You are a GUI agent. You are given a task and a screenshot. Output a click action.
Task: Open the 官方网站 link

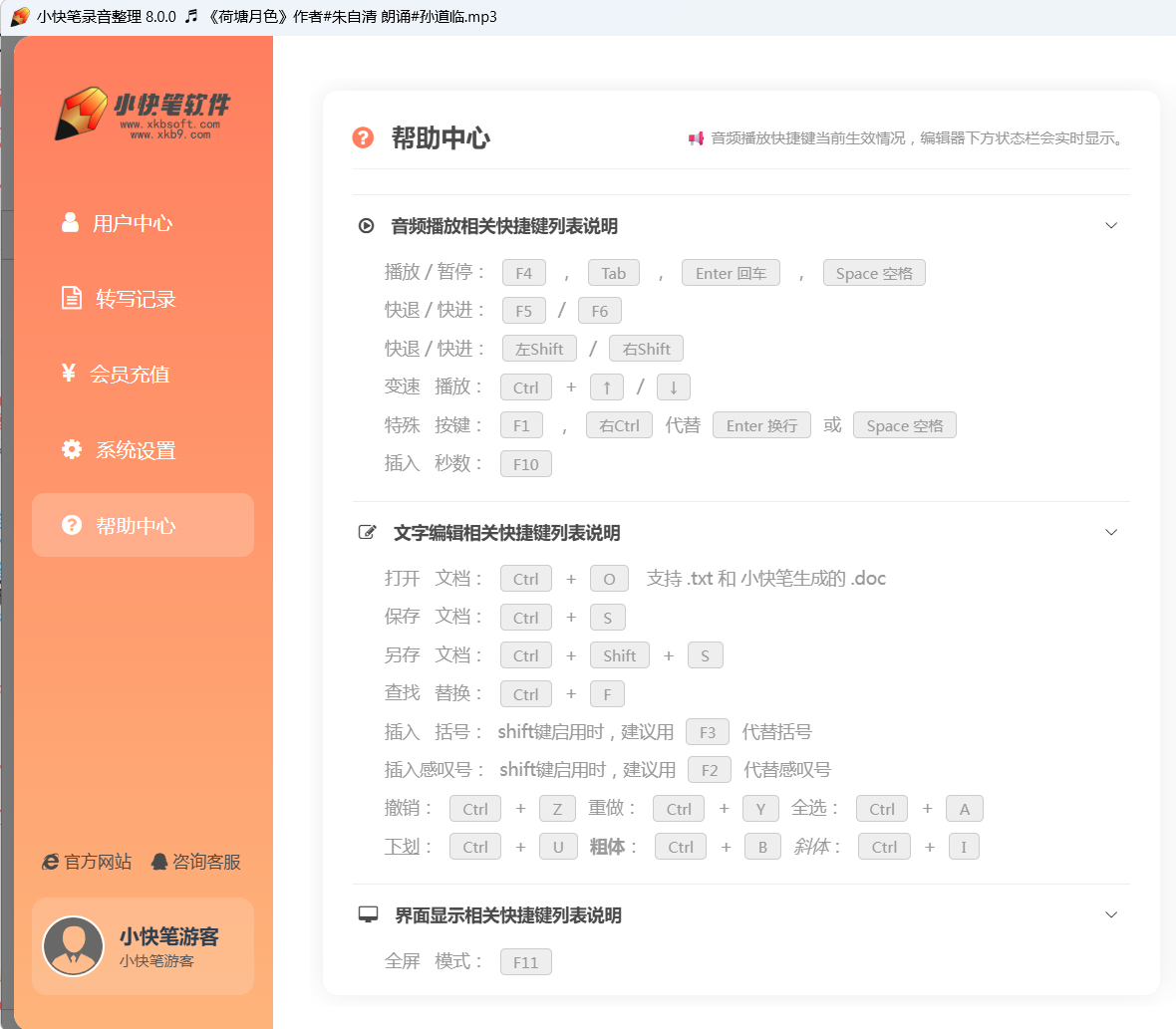tap(88, 862)
